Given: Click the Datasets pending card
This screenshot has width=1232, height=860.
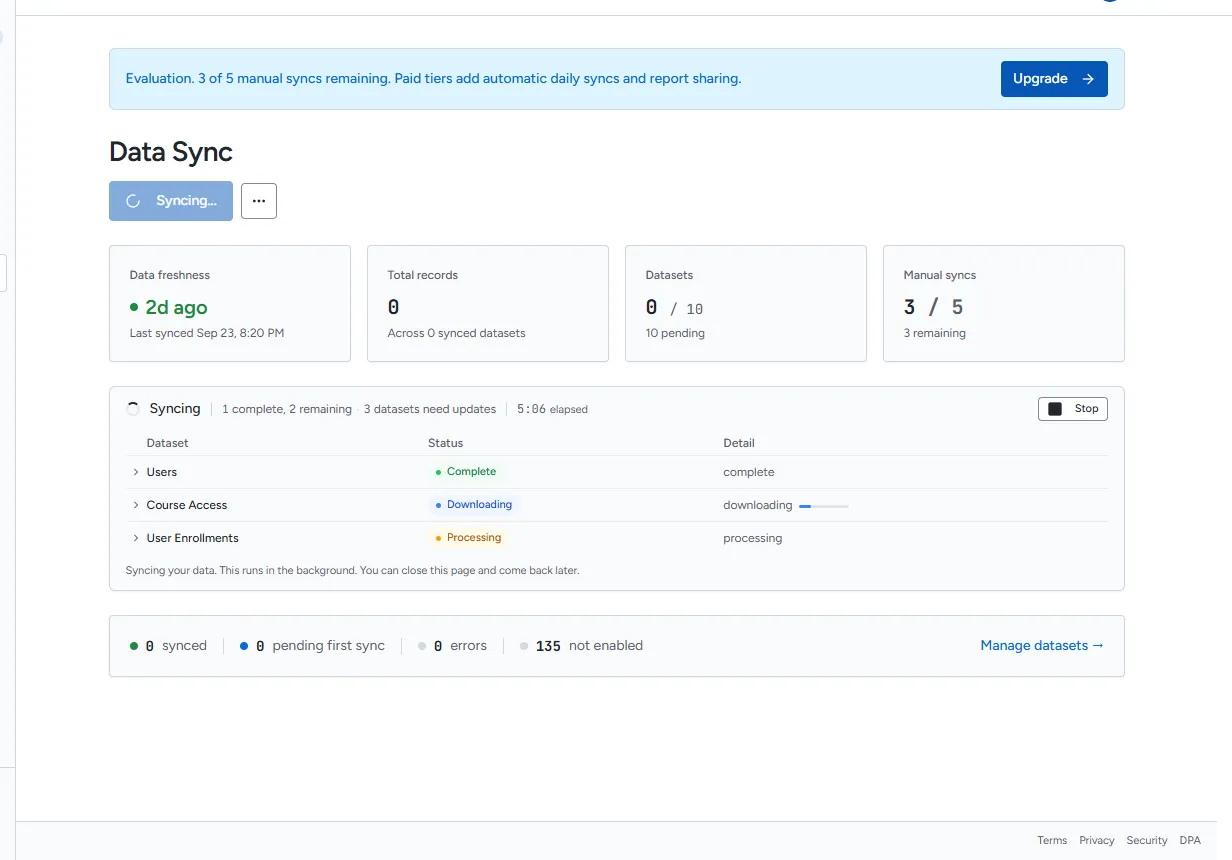Looking at the screenshot, I should tap(746, 304).
